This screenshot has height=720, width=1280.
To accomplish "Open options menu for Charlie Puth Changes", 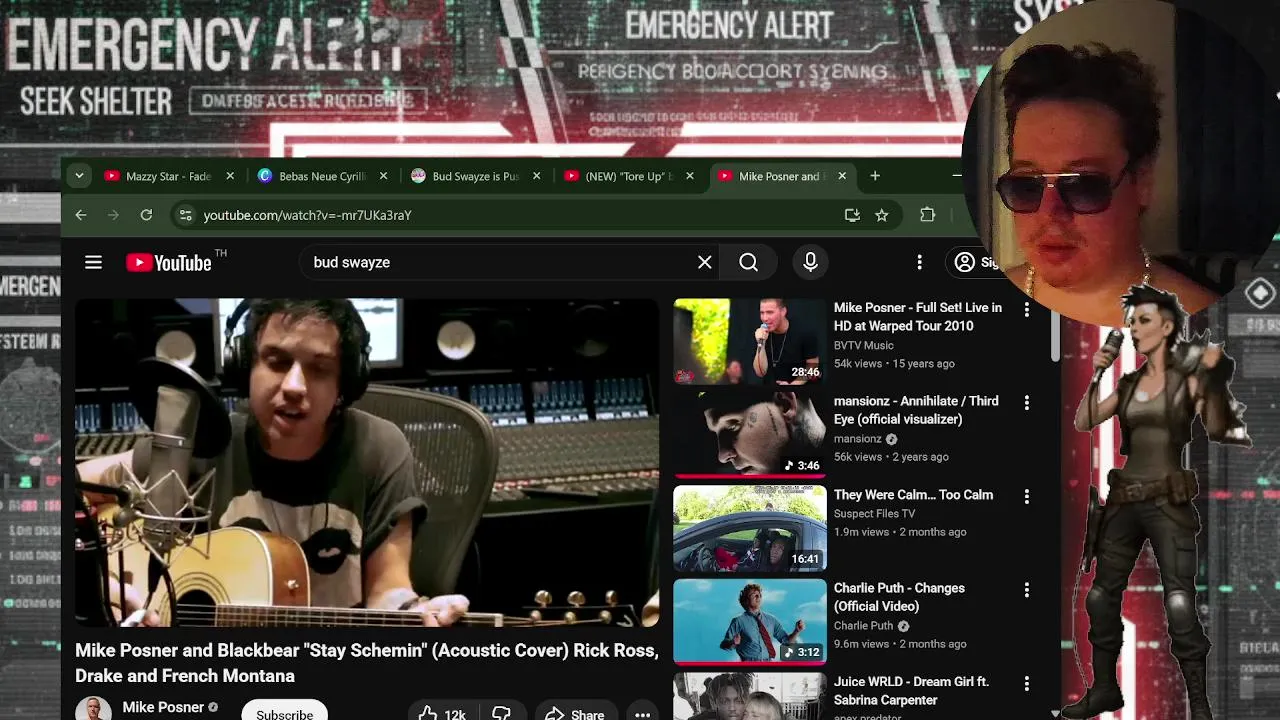I will click(1026, 590).
